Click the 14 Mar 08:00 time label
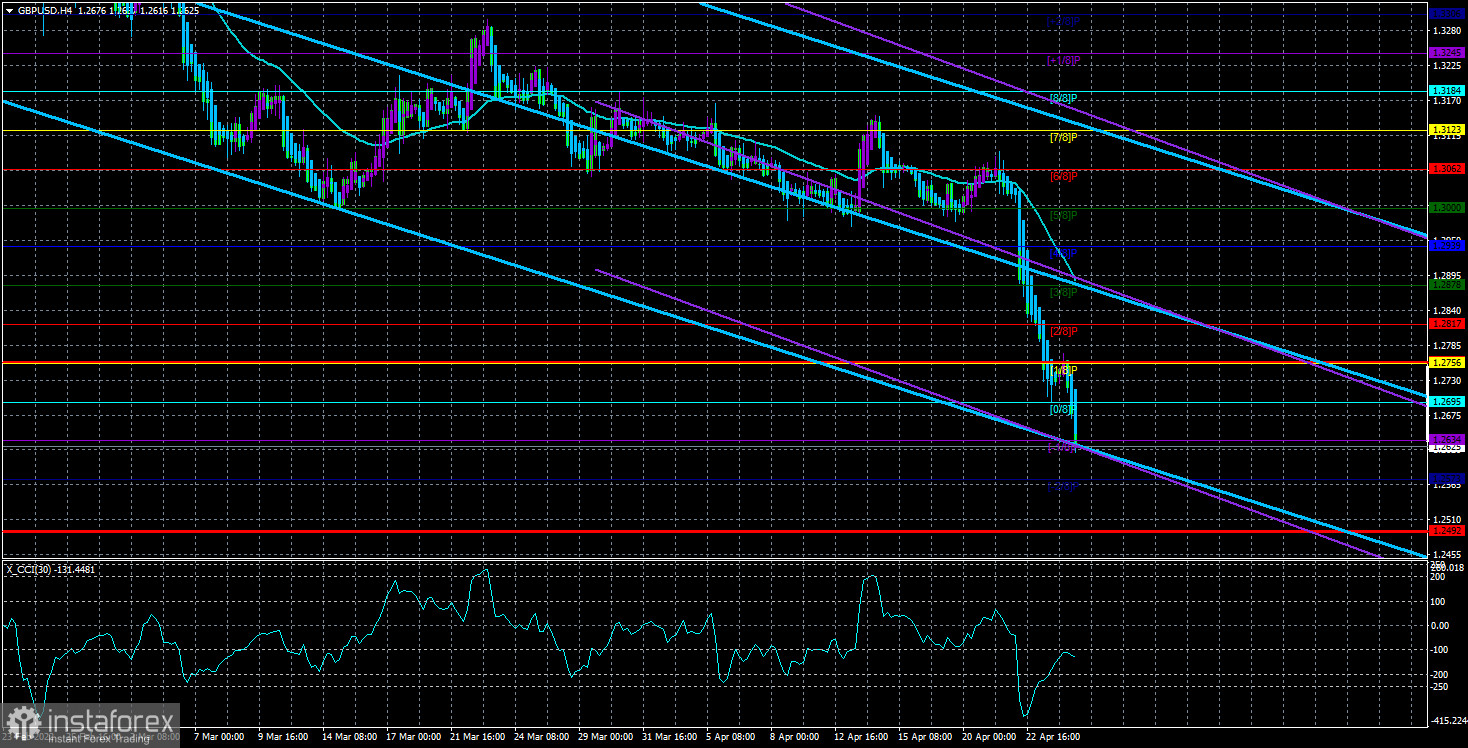 [350, 738]
